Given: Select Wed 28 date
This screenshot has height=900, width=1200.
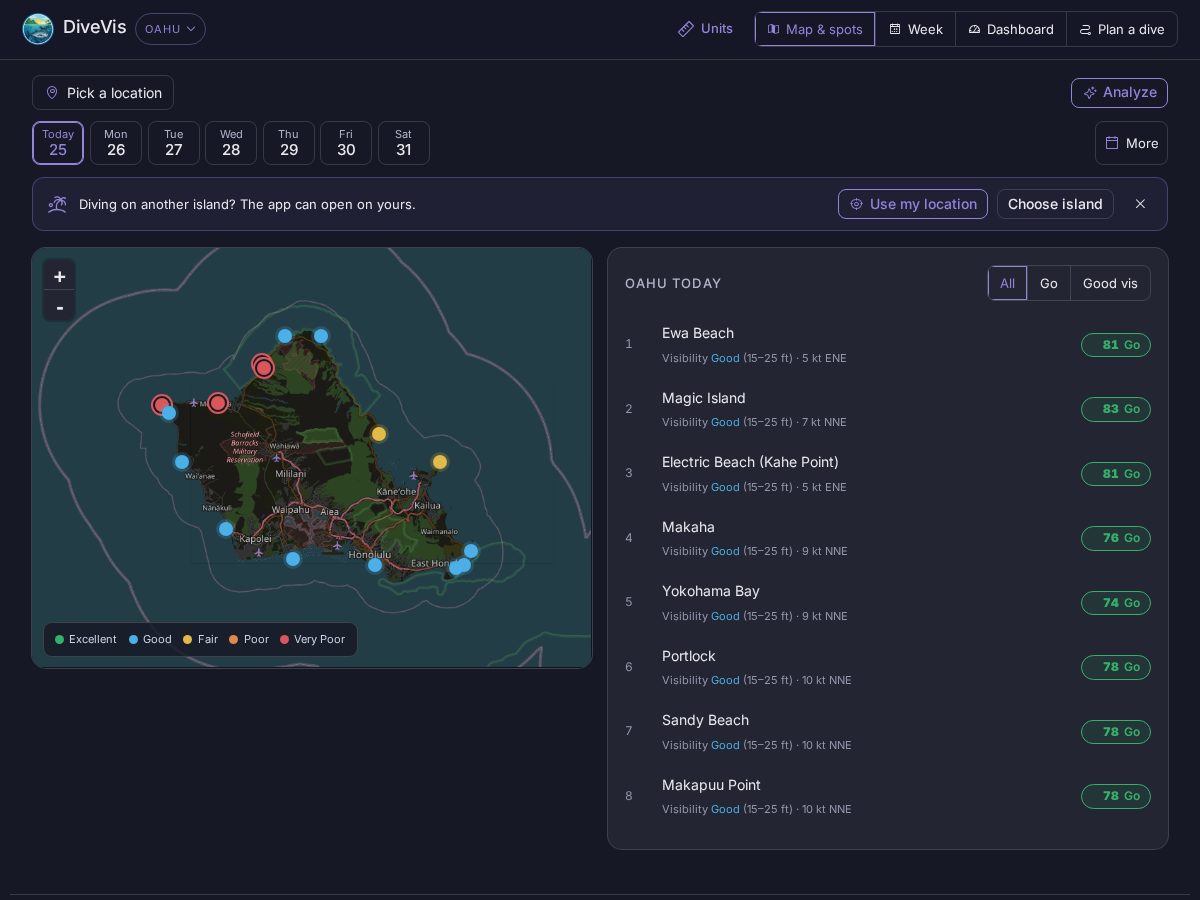Looking at the screenshot, I should tap(231, 143).
